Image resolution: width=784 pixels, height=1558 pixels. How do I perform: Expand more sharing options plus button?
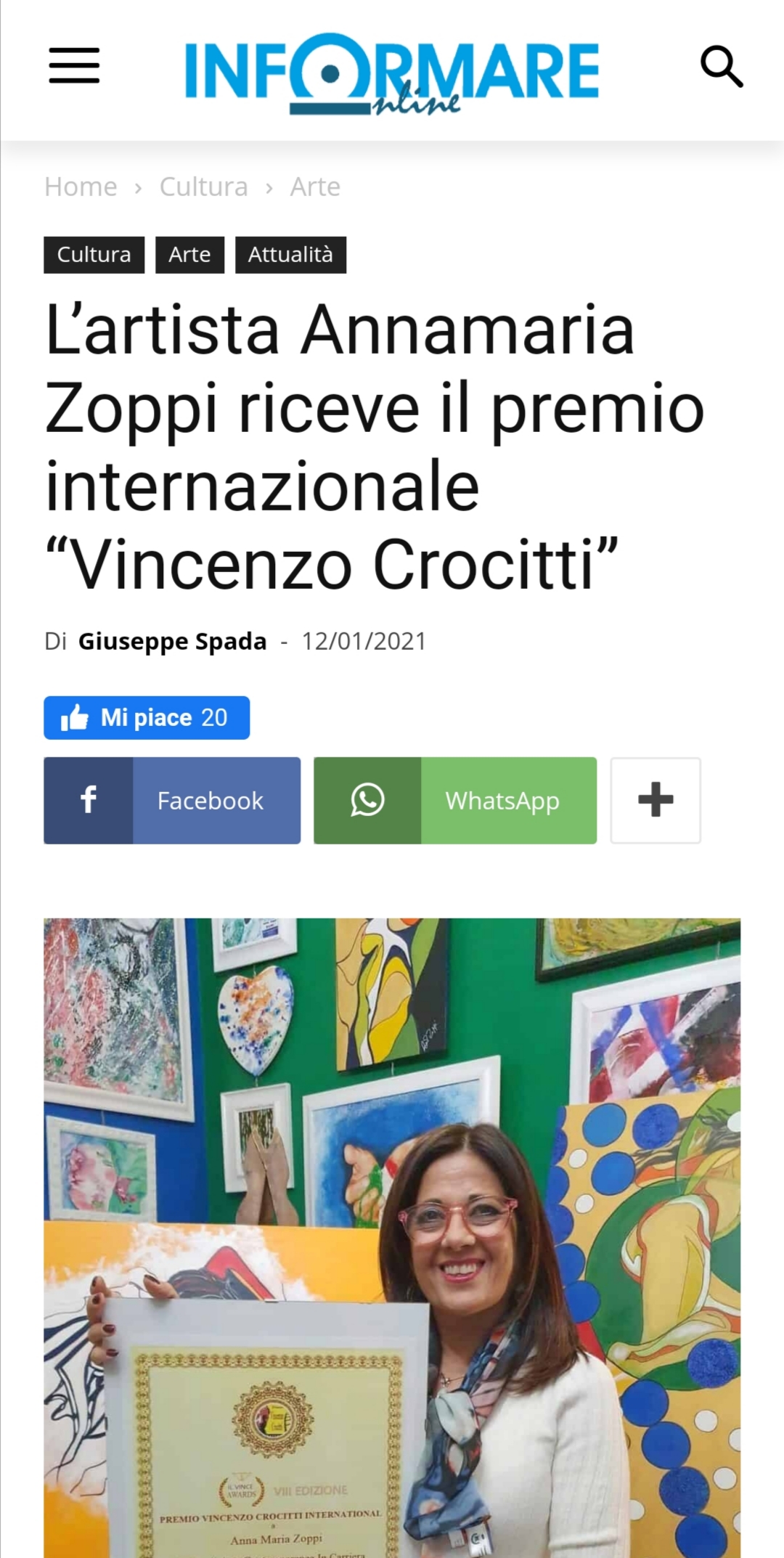[656, 800]
